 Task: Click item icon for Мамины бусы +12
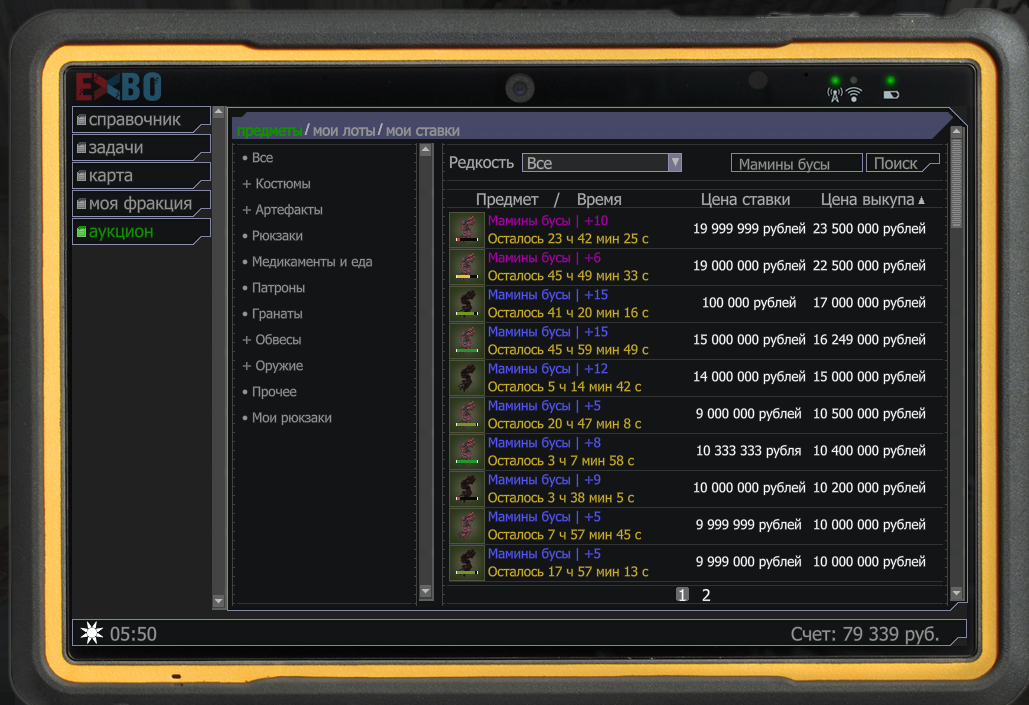pyautogui.click(x=467, y=377)
